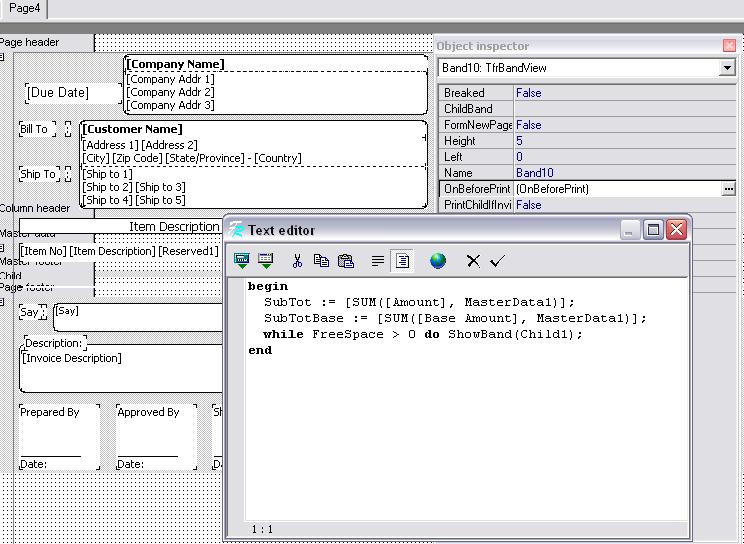Click the insert data field icon

[265, 261]
